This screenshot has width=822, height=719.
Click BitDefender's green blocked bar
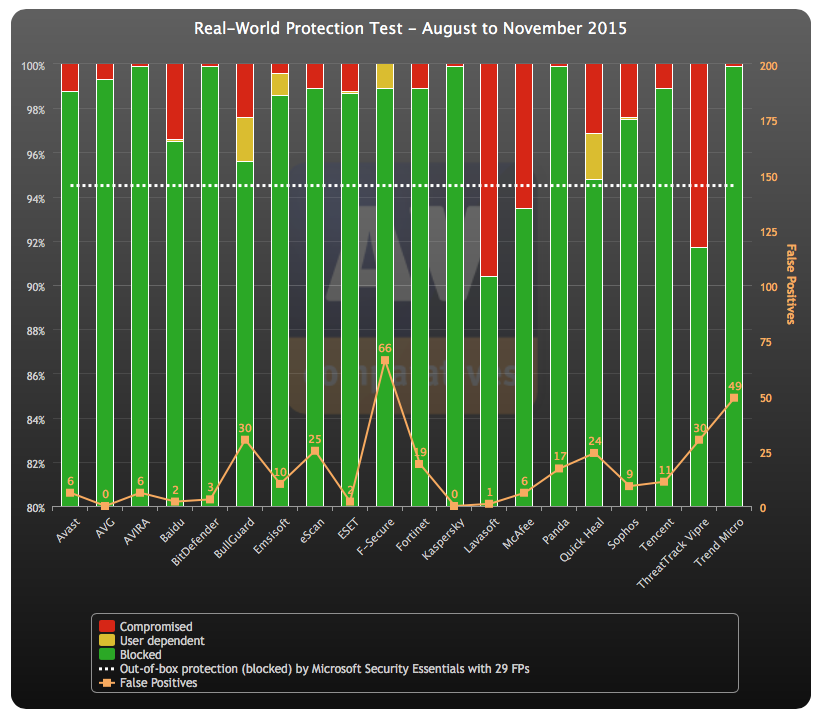(x=210, y=286)
